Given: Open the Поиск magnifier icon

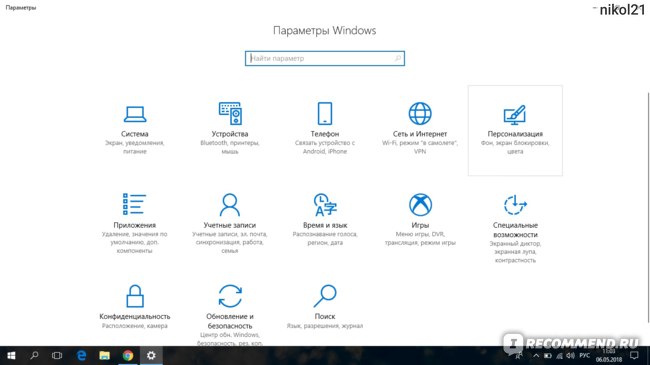Looking at the screenshot, I should (325, 295).
